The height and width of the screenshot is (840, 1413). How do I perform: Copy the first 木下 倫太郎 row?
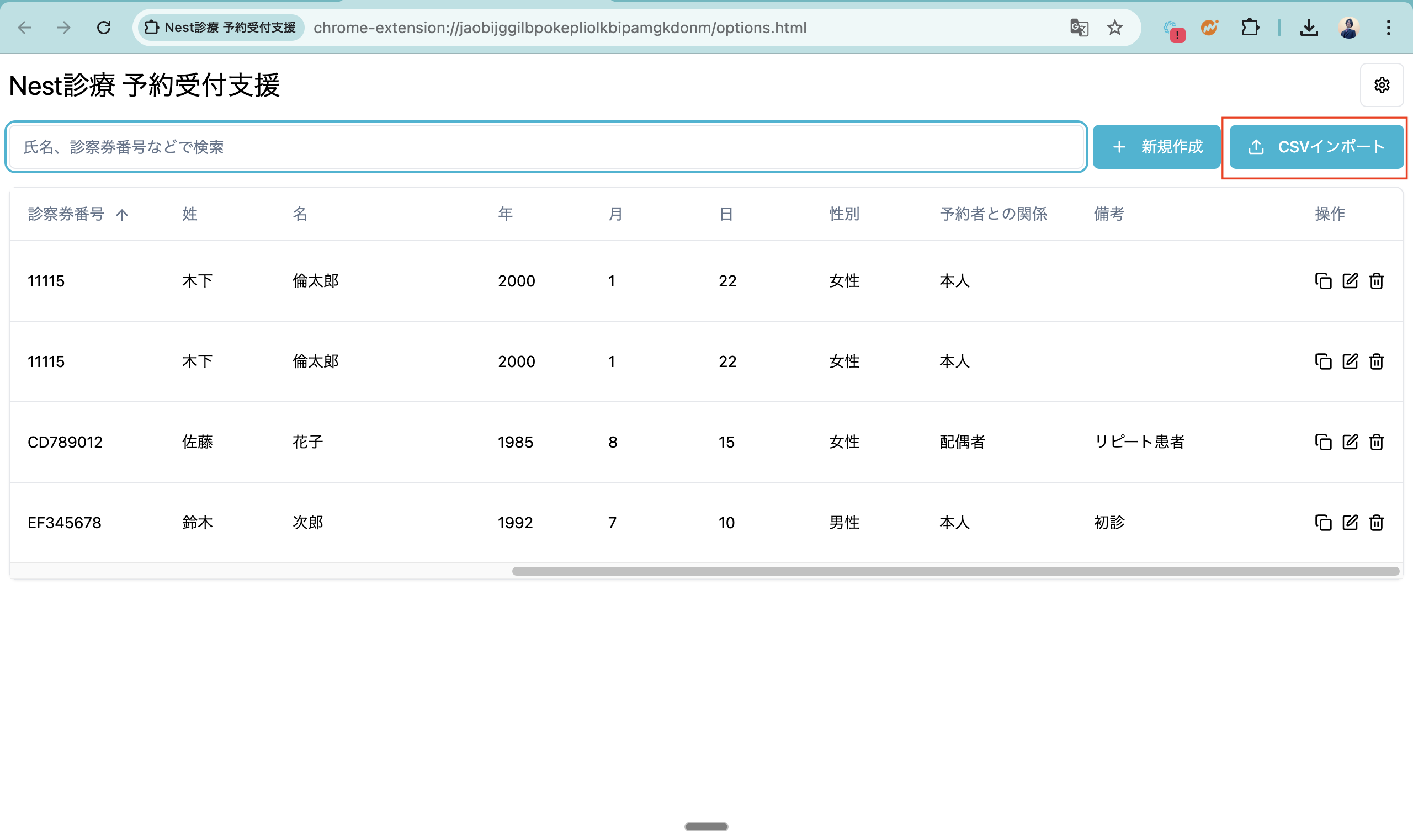pos(1323,281)
